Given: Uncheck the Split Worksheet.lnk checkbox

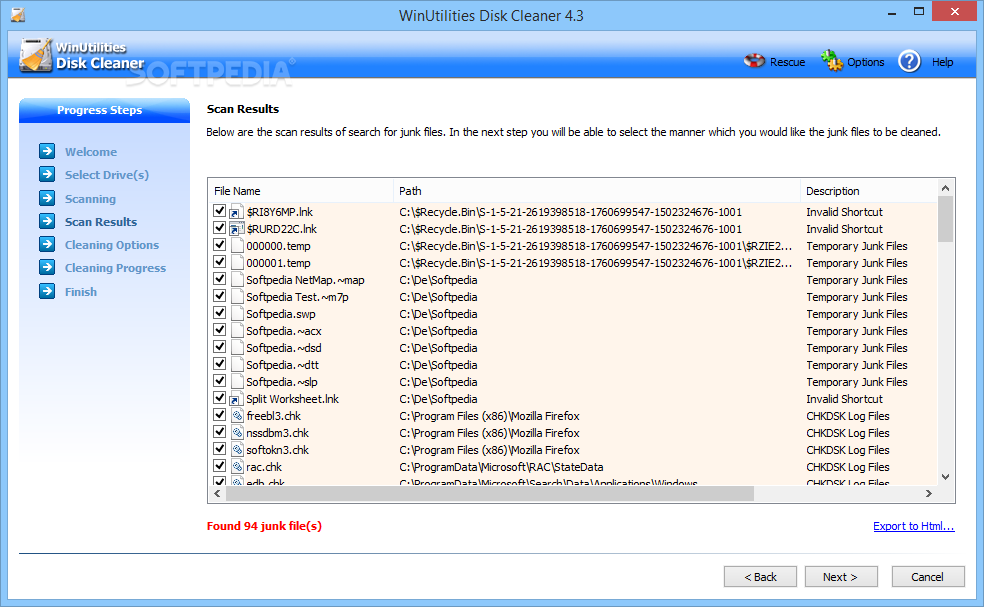Looking at the screenshot, I should (x=219, y=397).
